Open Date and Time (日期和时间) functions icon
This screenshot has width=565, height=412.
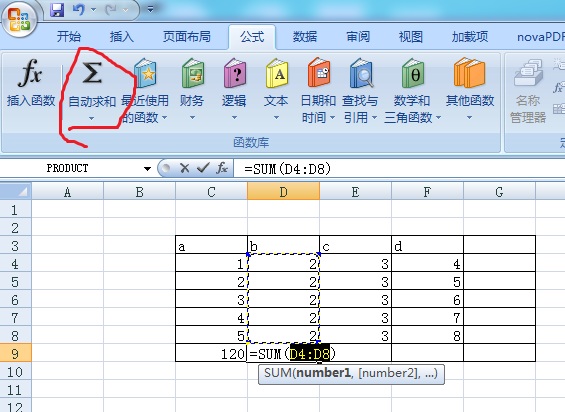pyautogui.click(x=319, y=73)
